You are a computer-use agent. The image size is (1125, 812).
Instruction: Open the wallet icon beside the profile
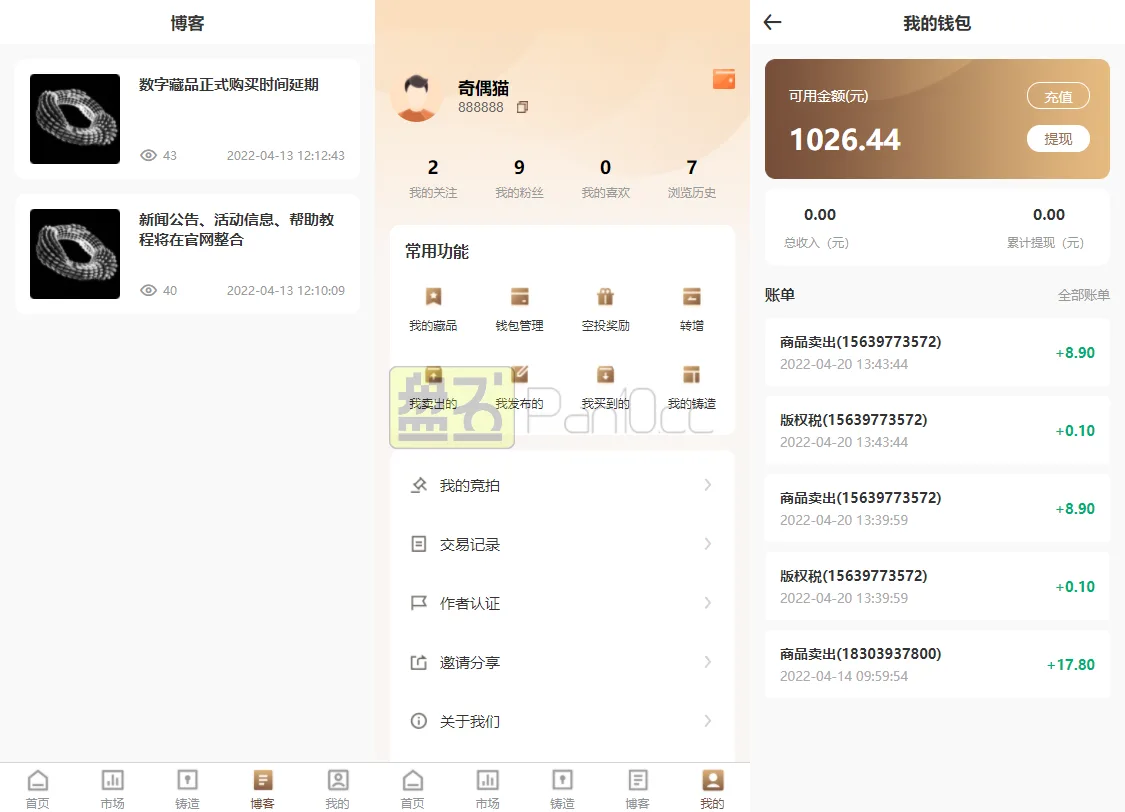723,79
